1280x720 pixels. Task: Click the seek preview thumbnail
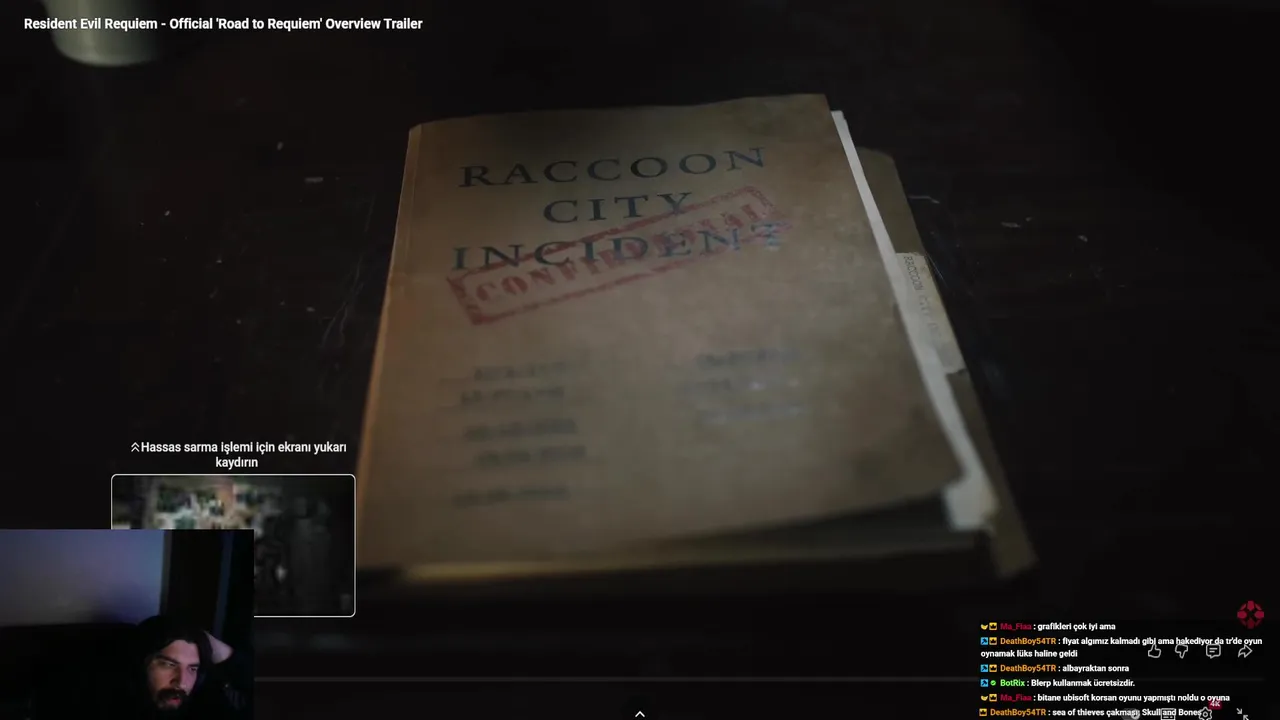pos(233,545)
